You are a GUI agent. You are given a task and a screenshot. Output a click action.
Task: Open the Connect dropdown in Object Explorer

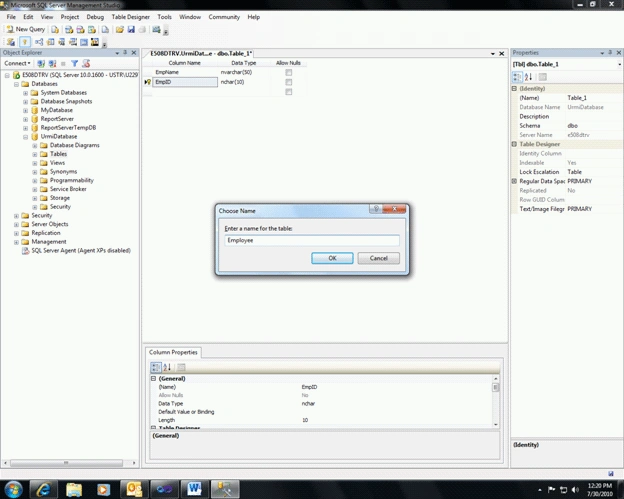17,63
